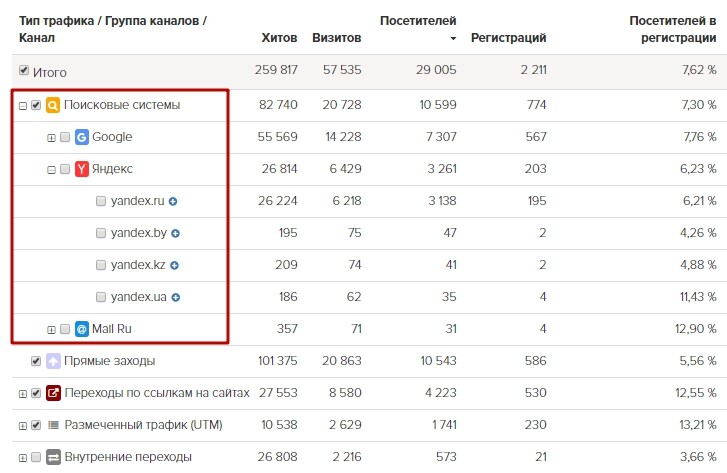This screenshot has width=727, height=473.
Task: Enable the Google row checkbox
Action: click(x=65, y=137)
